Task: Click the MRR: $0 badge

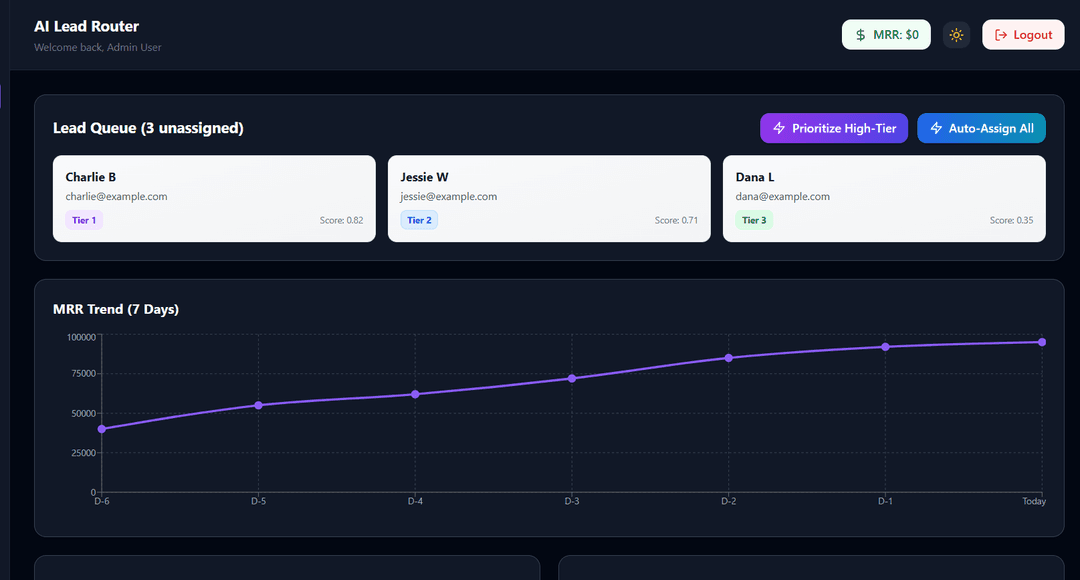Action: 886,35
